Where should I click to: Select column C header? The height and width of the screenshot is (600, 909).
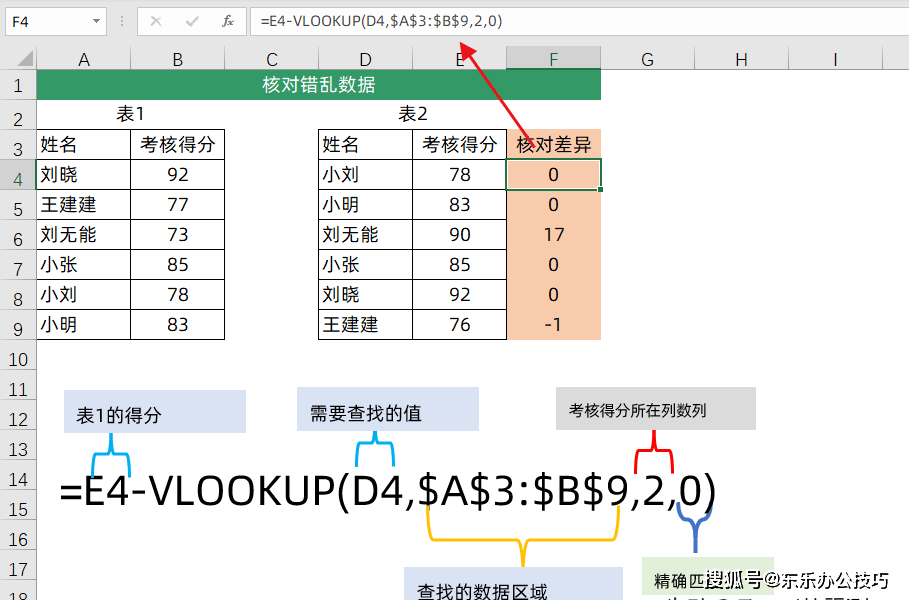[271, 59]
